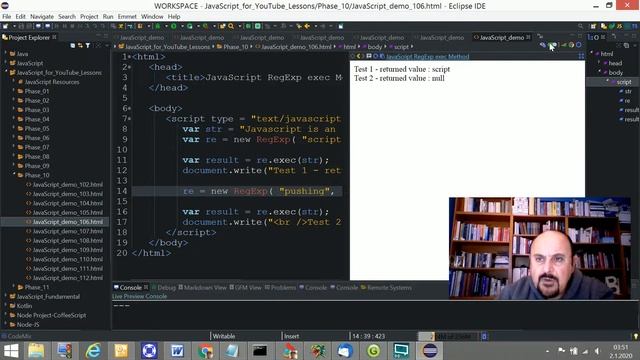Close the Project Explorer view

[x=54, y=37]
